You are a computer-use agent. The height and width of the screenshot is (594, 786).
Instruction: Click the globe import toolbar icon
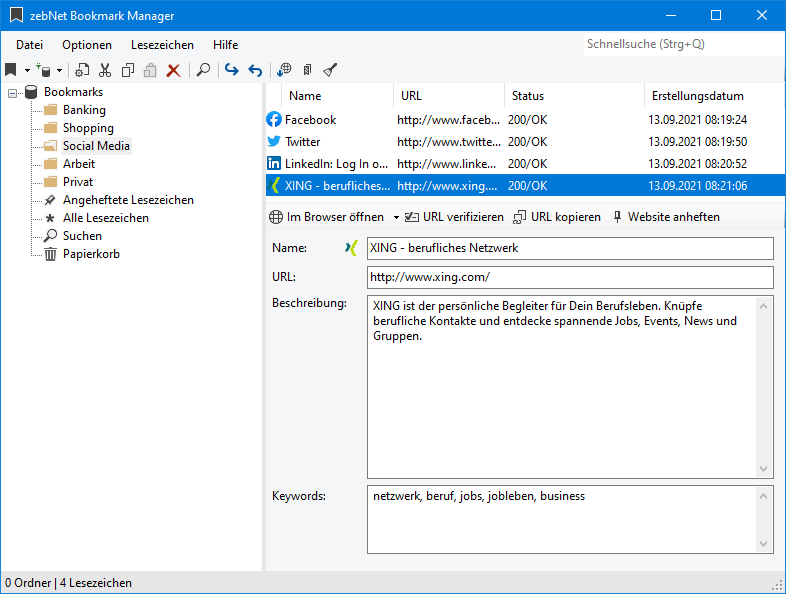[284, 70]
